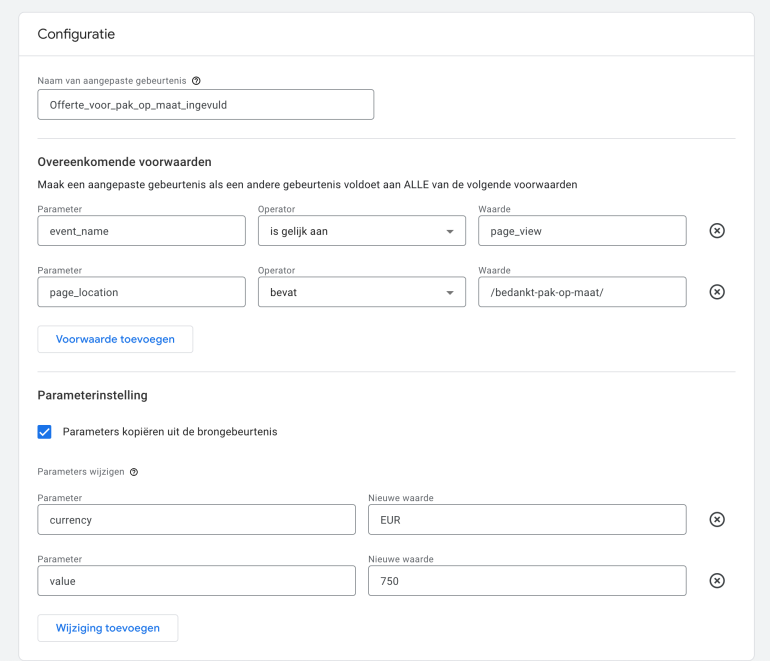This screenshot has height=661, width=770.
Task: Edit the /bedankt-pak-op-maat/ value field
Action: [582, 292]
